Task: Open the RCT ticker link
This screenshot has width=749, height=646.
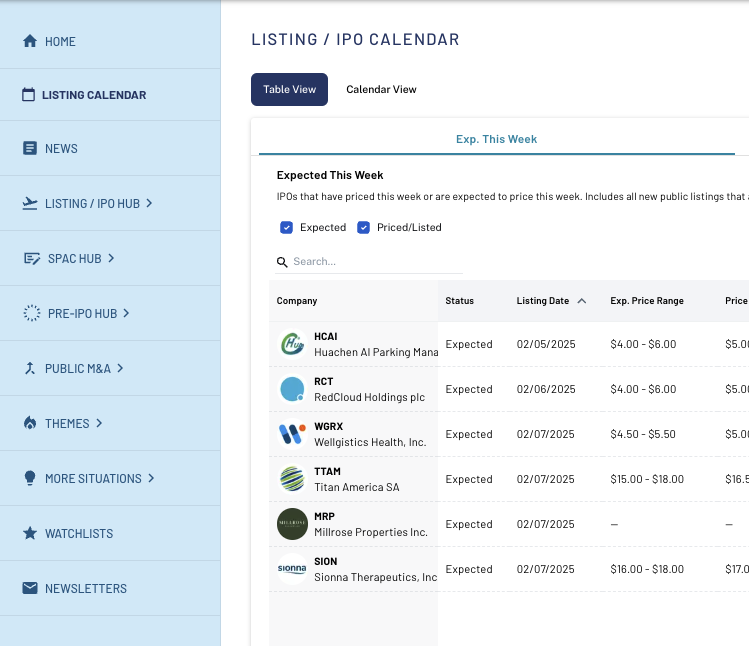Action: 324,381
